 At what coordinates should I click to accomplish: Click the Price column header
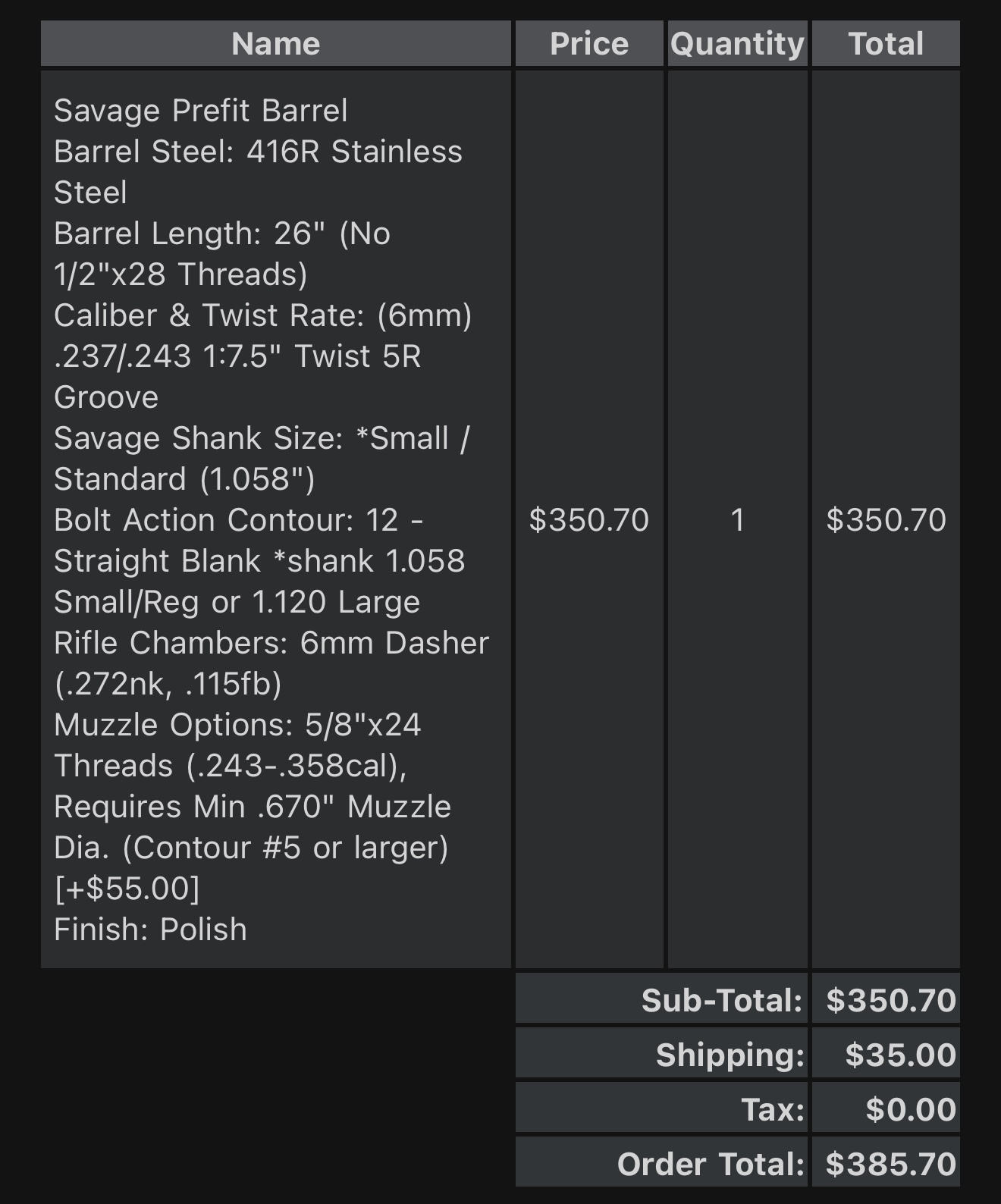(x=589, y=44)
